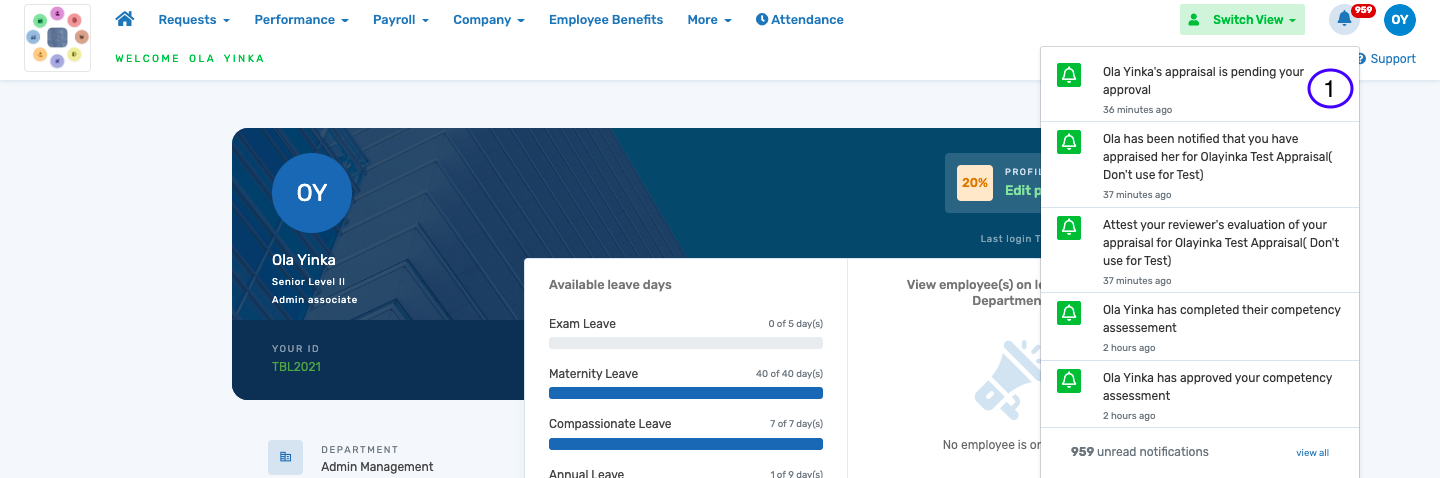Expand the Requests dropdown menu
Screen dimensions: 1440x478
click(194, 20)
